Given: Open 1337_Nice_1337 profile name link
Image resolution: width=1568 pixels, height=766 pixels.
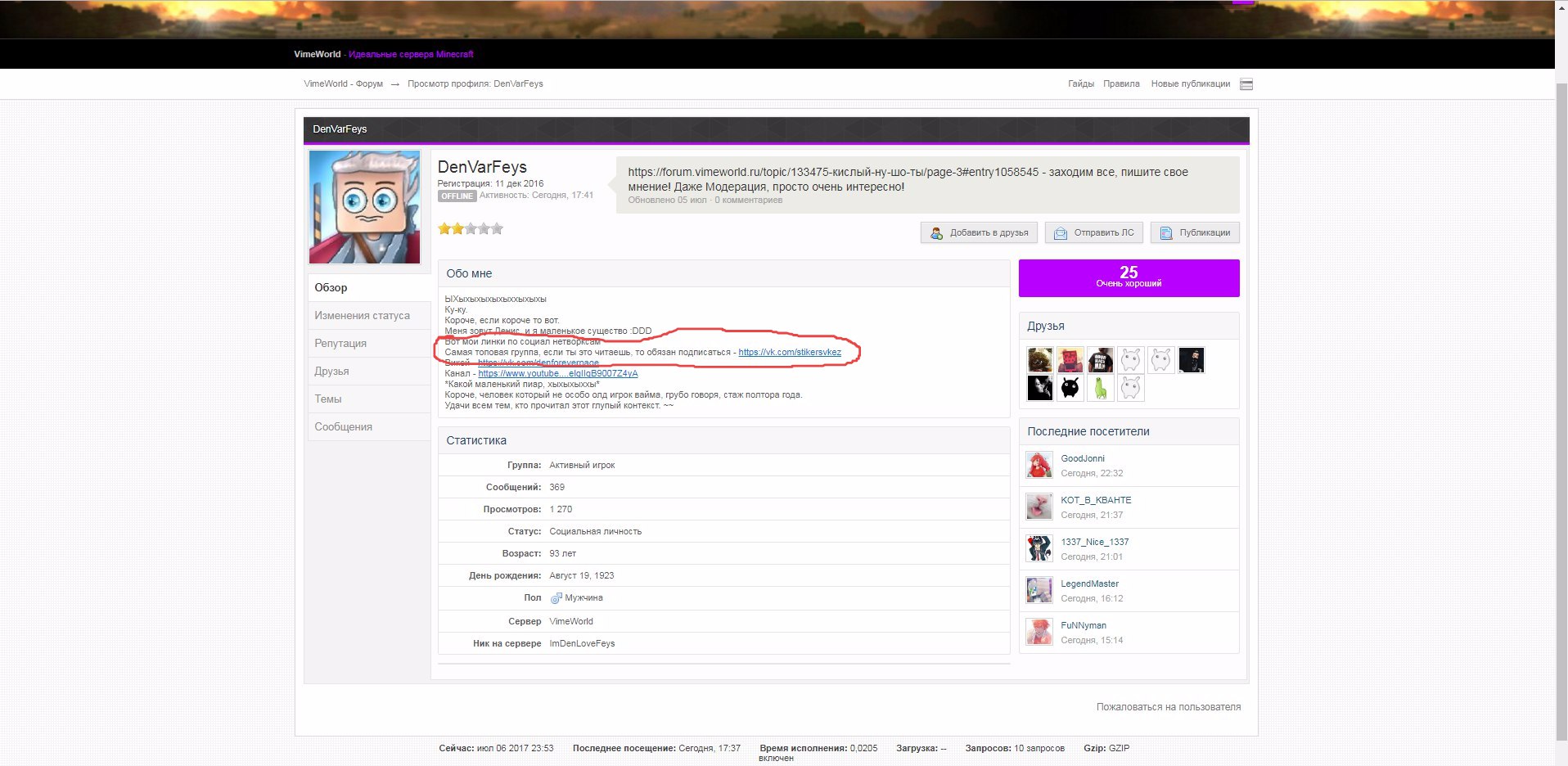Looking at the screenshot, I should pyautogui.click(x=1095, y=542).
